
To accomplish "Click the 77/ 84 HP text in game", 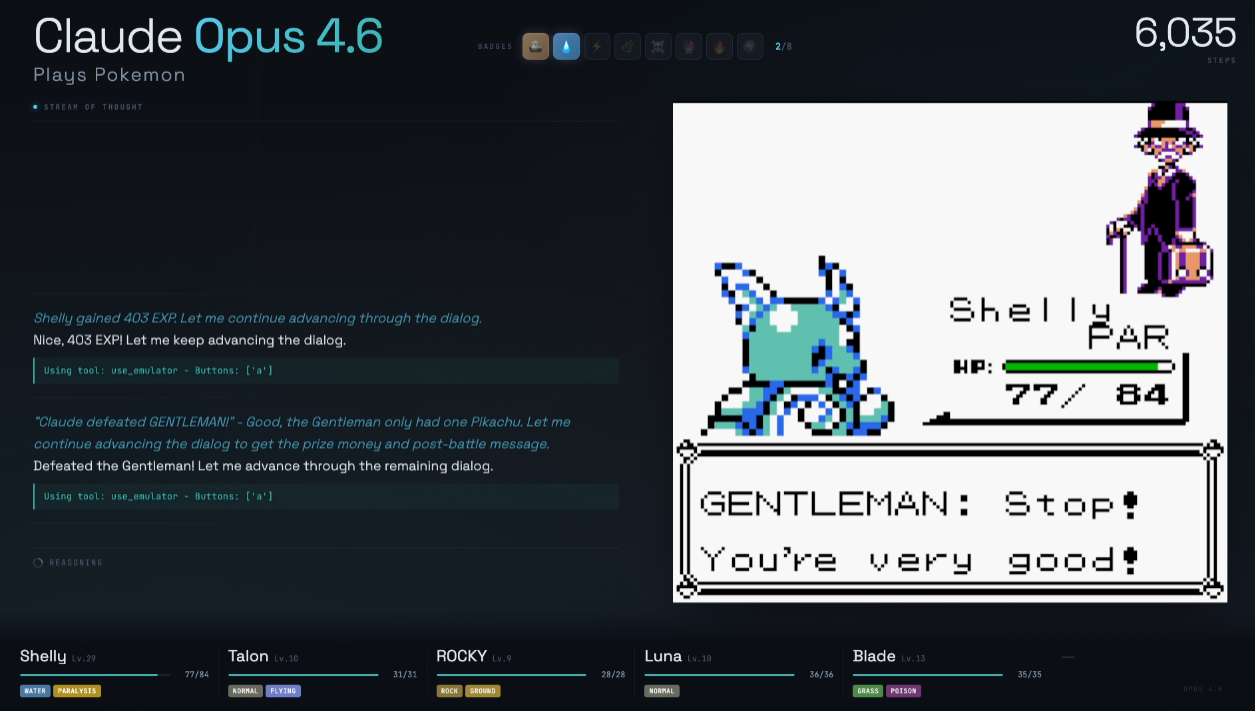I will coord(1087,394).
